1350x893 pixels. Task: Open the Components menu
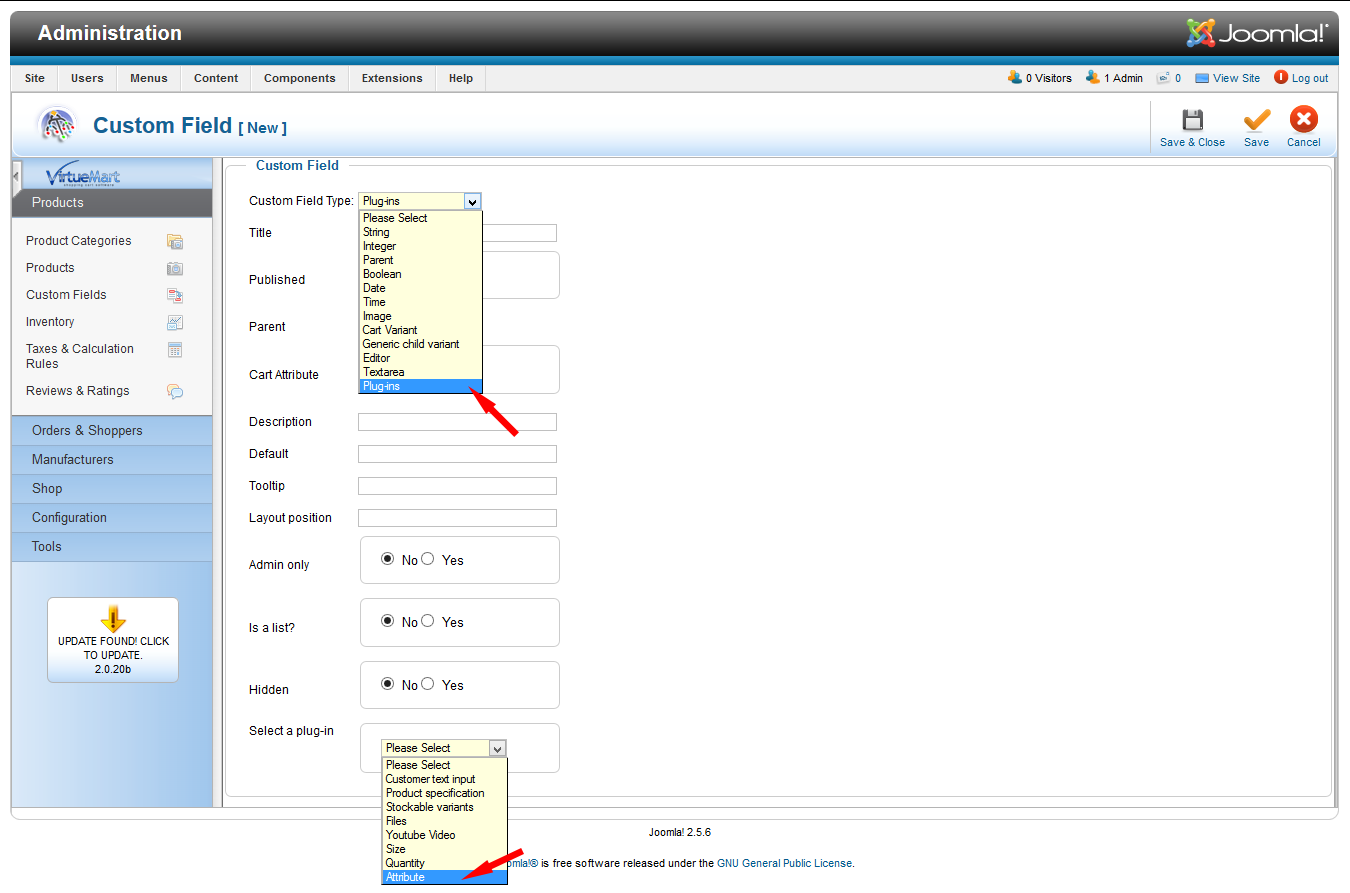[300, 78]
